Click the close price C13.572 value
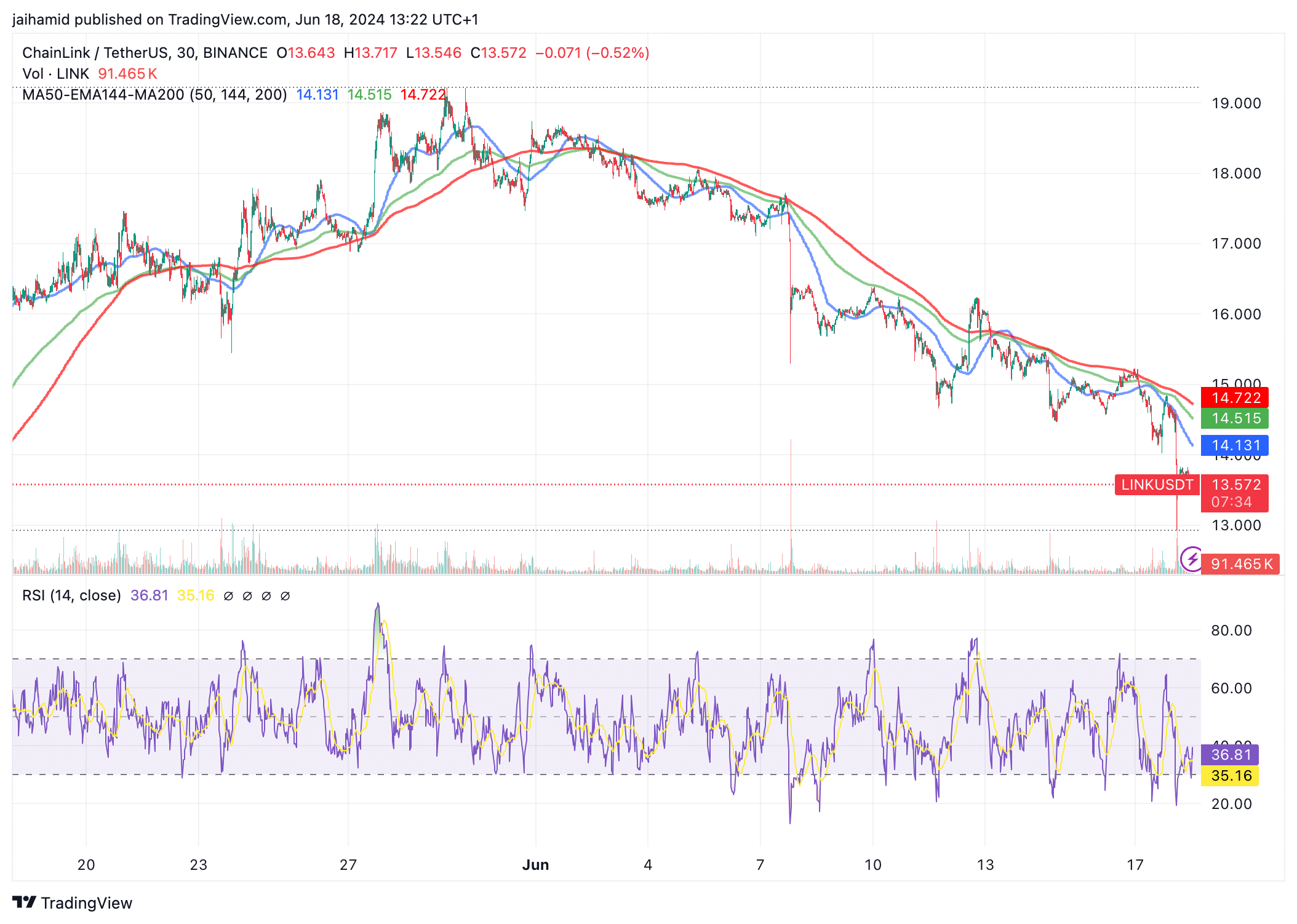 click(498, 53)
